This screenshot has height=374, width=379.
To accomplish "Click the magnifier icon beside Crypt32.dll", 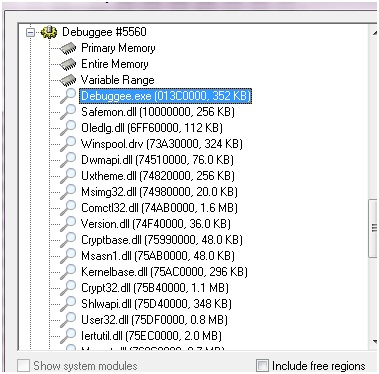I will [68, 288].
